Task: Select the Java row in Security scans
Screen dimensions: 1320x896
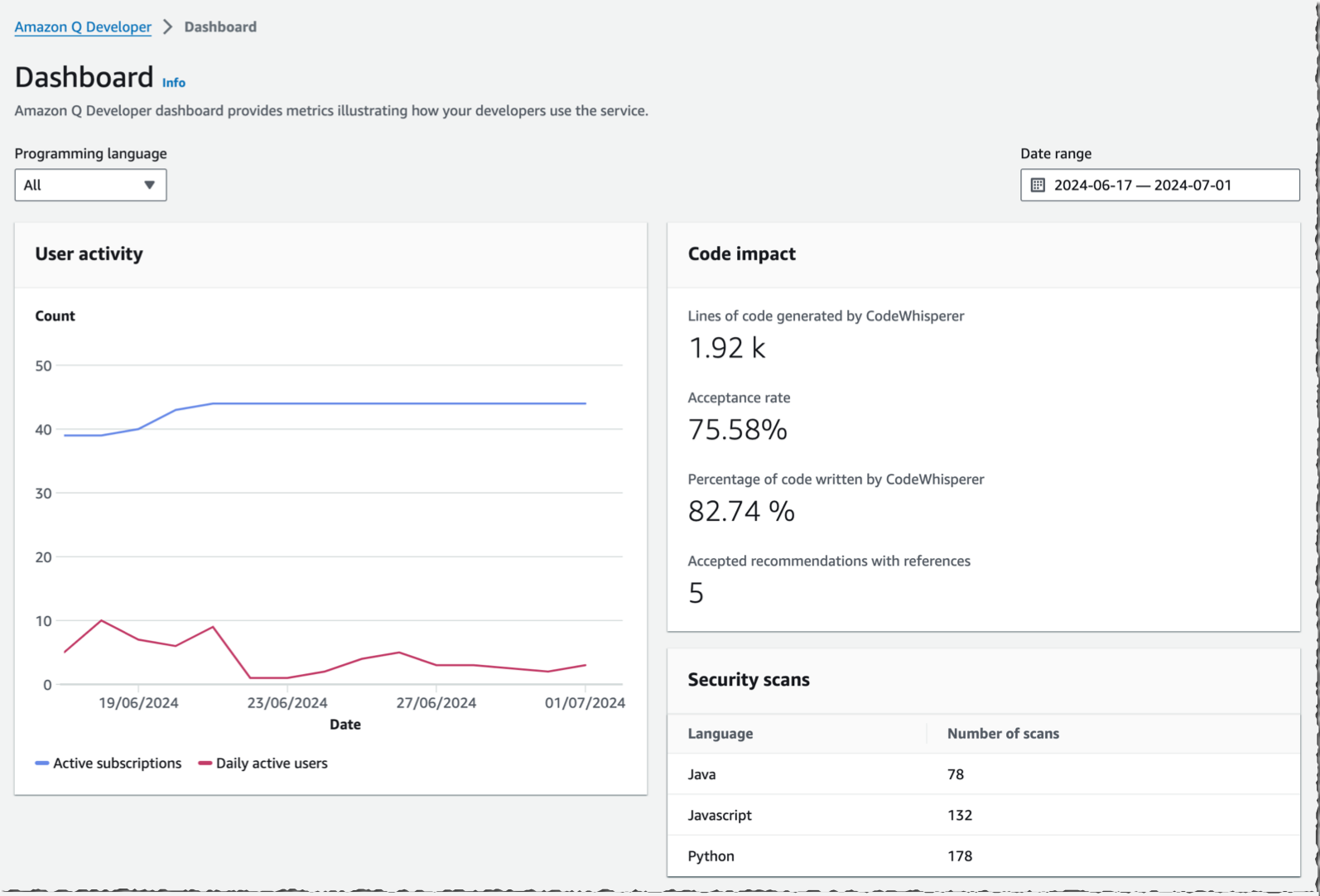Action: [x=984, y=774]
